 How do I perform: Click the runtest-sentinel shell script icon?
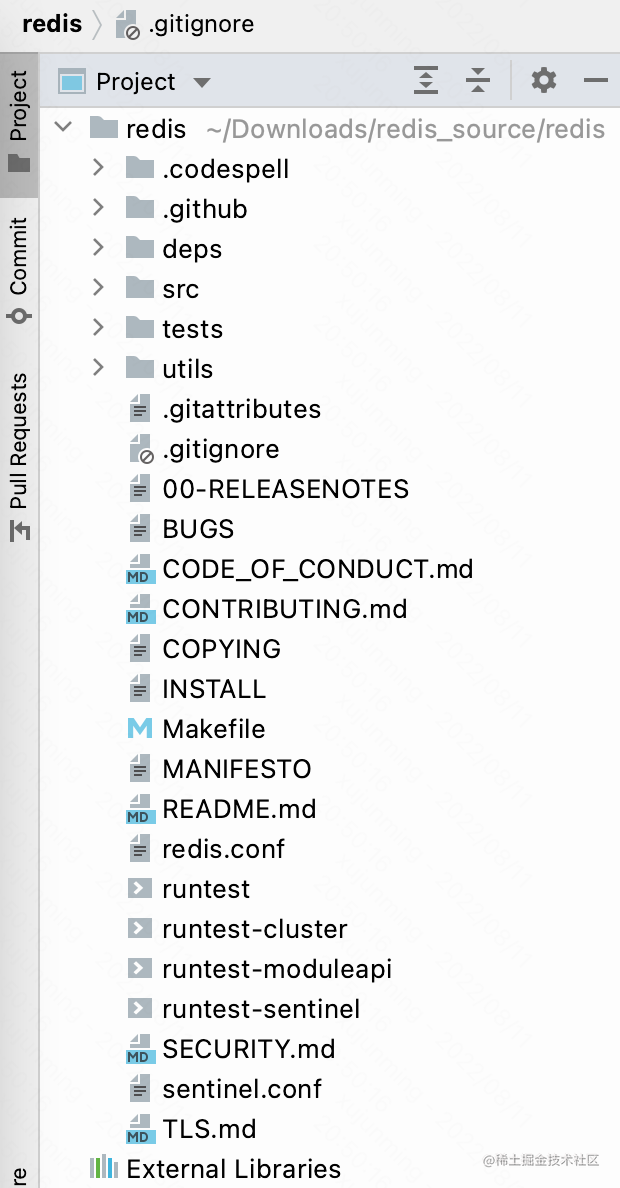click(140, 1008)
